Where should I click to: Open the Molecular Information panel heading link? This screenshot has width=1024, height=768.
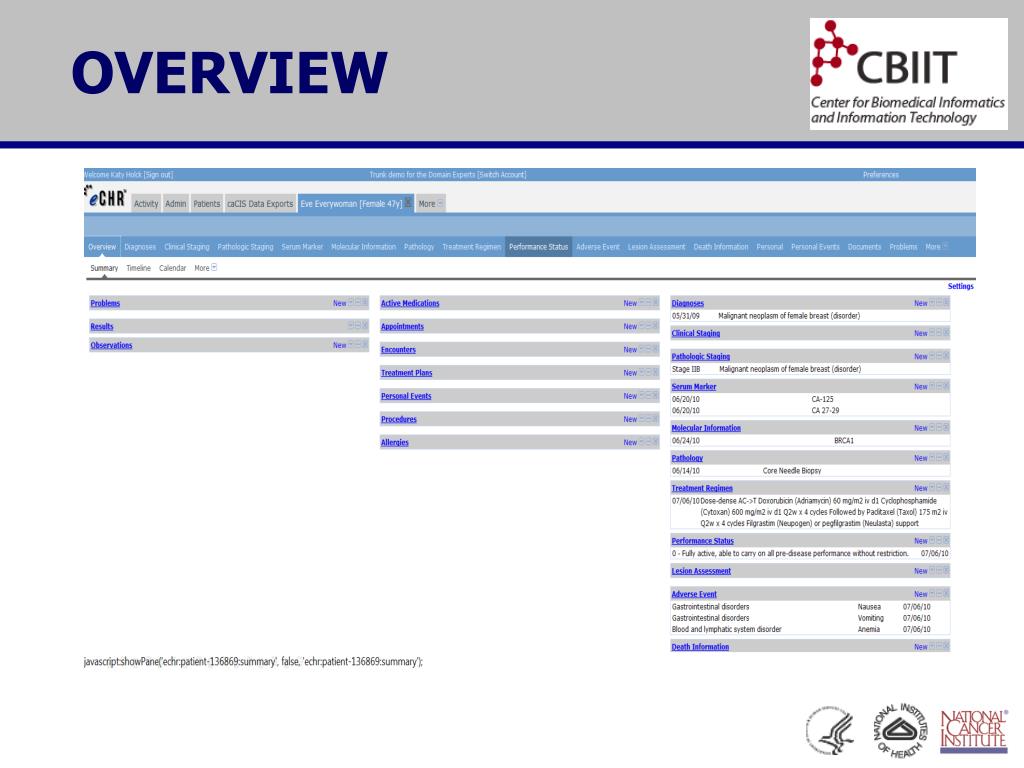click(706, 428)
